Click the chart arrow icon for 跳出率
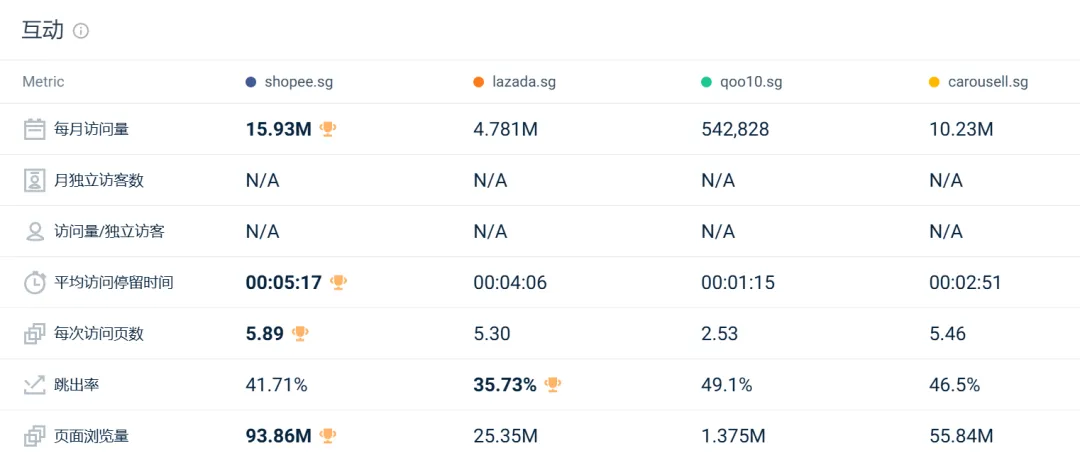 [34, 384]
